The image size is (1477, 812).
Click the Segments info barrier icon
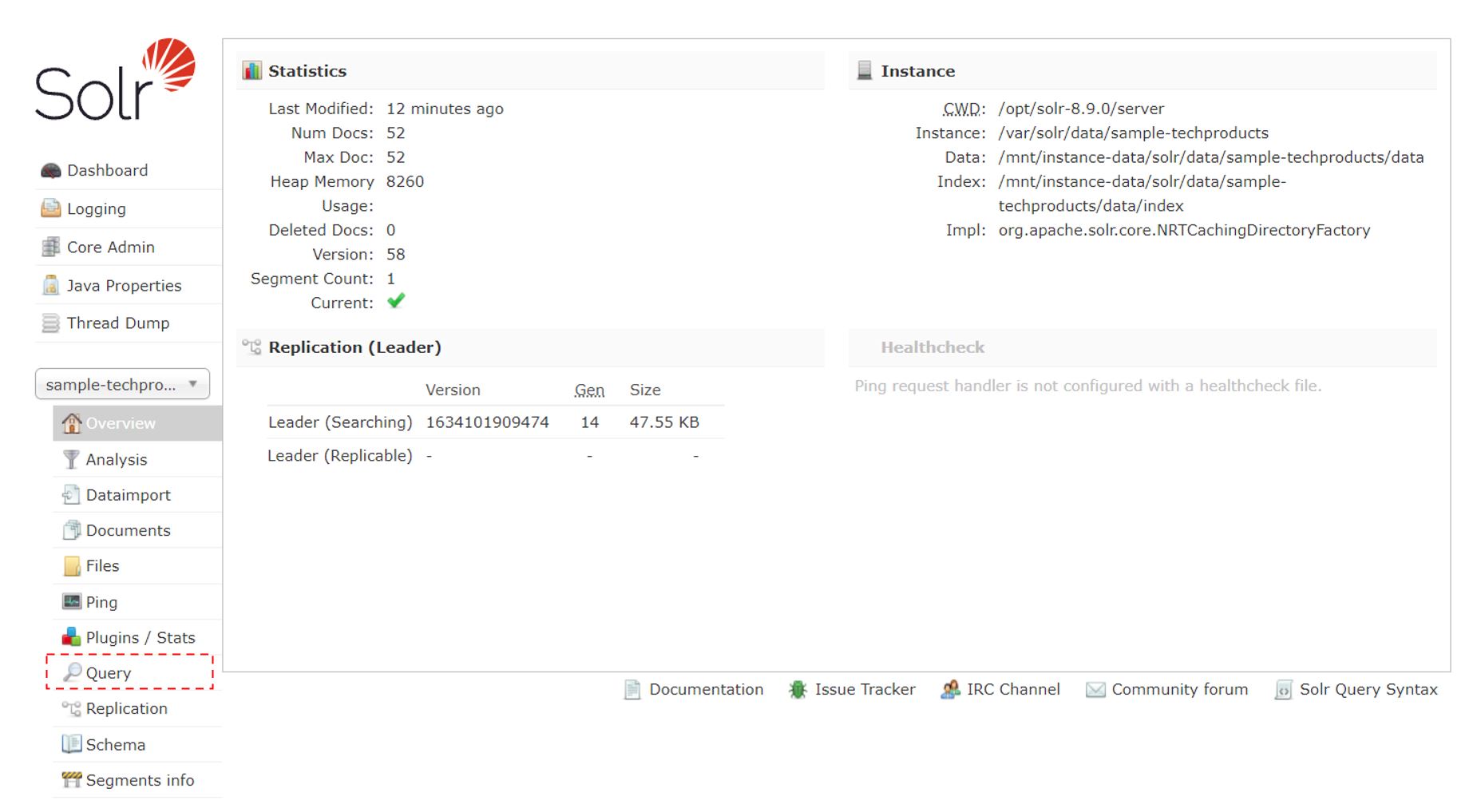click(x=72, y=780)
